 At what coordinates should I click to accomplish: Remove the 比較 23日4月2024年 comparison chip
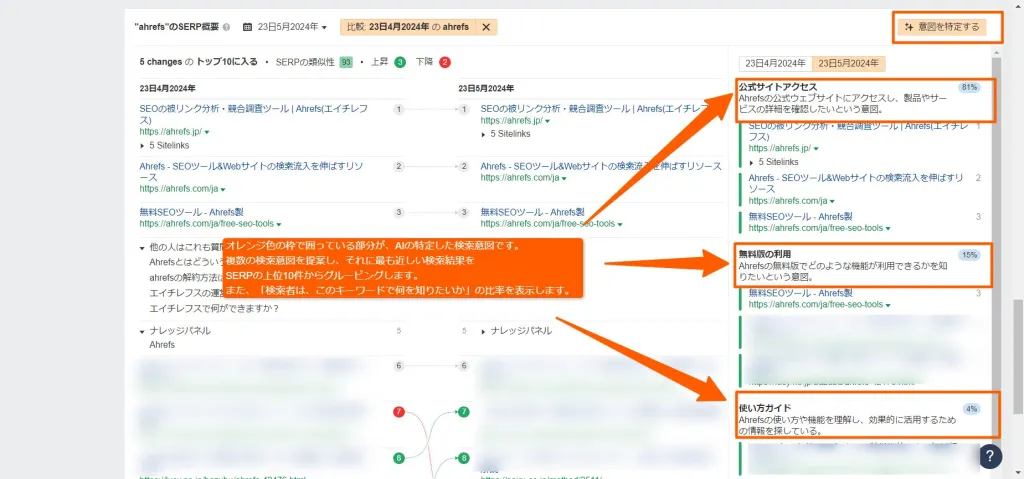tap(486, 27)
